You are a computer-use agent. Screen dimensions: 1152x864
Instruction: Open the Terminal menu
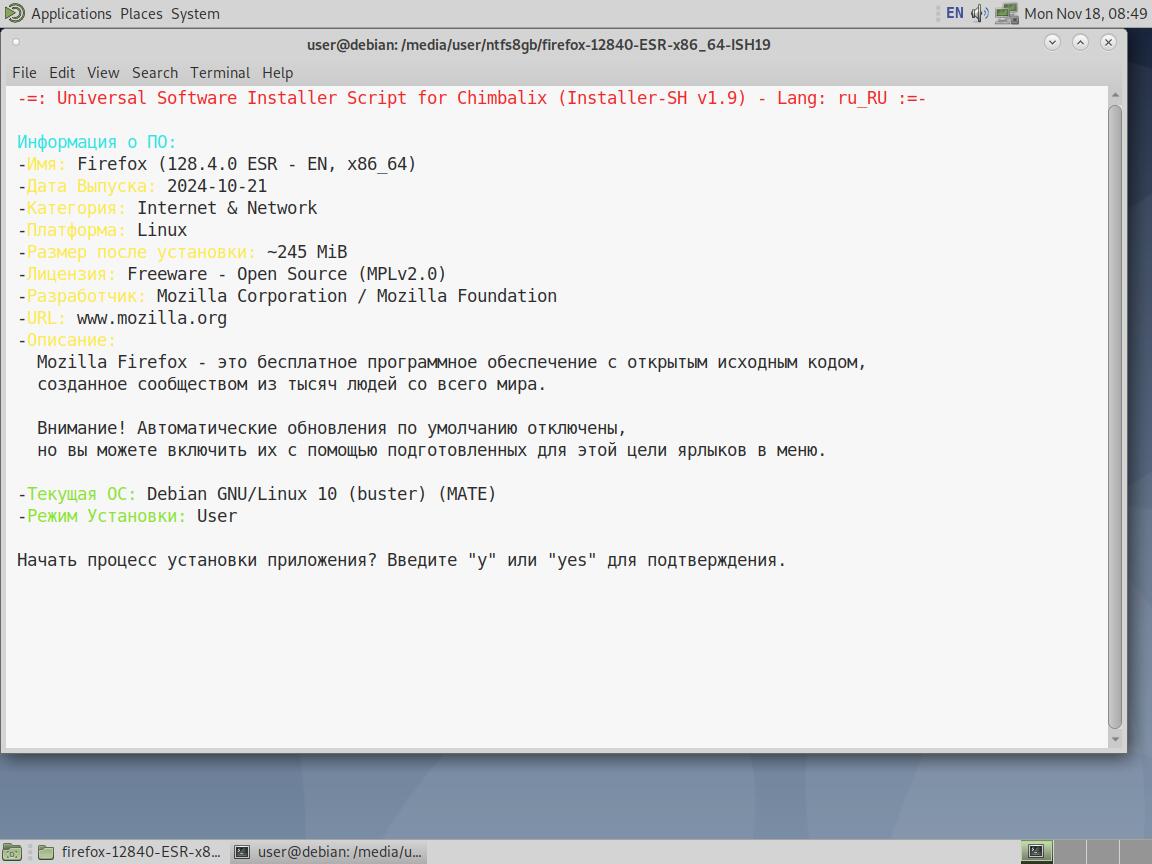coord(220,73)
